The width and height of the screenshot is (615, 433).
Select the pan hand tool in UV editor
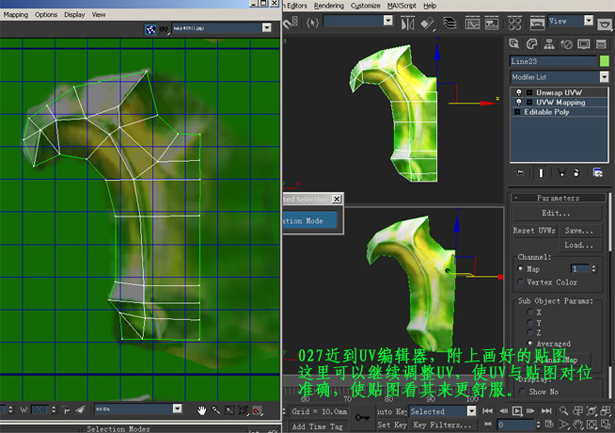(x=202, y=410)
